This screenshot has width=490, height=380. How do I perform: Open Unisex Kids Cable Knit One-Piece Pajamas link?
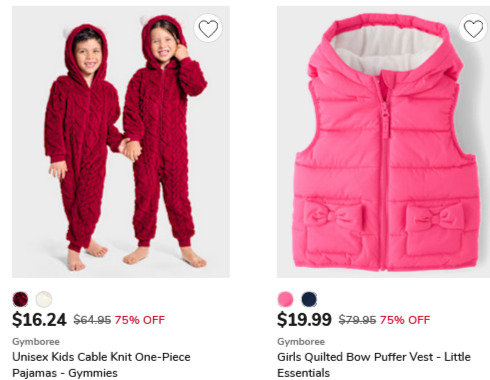pyautogui.click(x=101, y=365)
